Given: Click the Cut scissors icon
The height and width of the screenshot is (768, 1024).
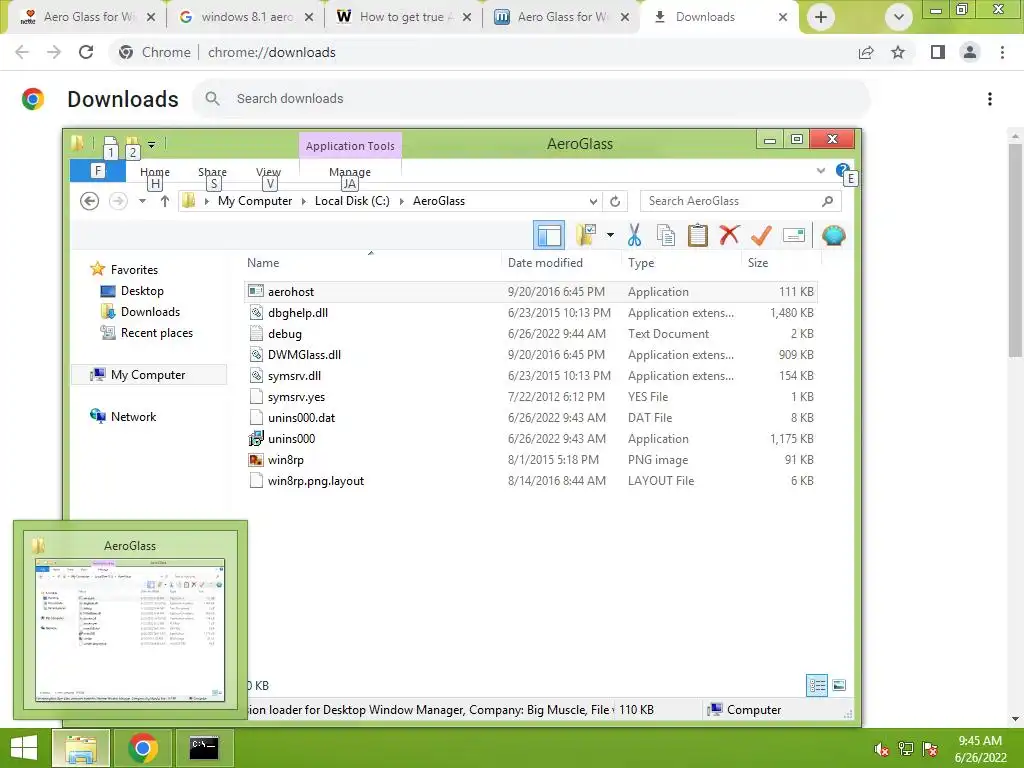Looking at the screenshot, I should tap(634, 235).
